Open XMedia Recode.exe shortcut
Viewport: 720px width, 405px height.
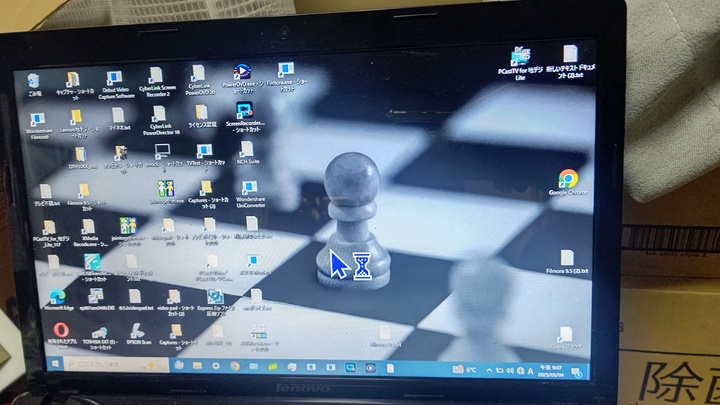tap(90, 232)
